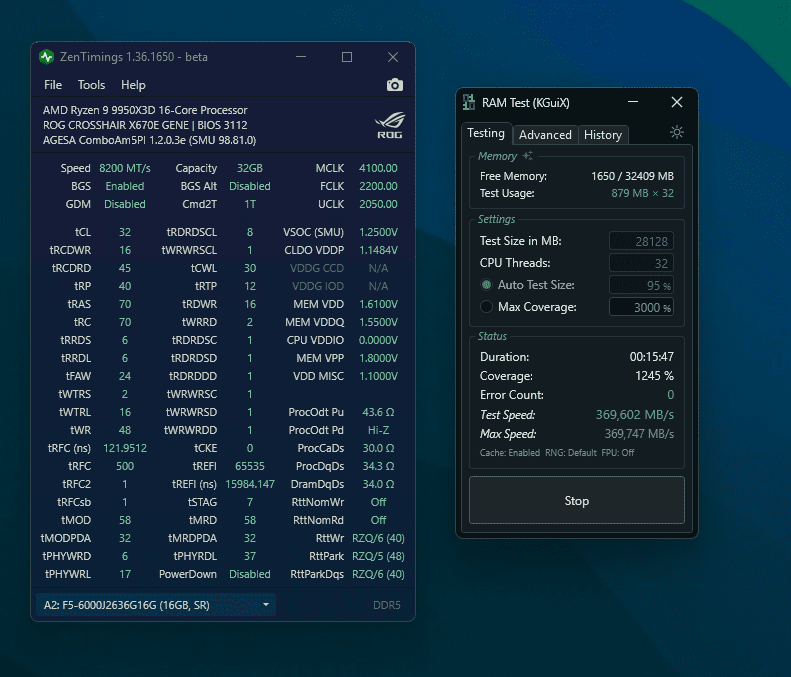Switch to the Advanced tab

coord(545,135)
